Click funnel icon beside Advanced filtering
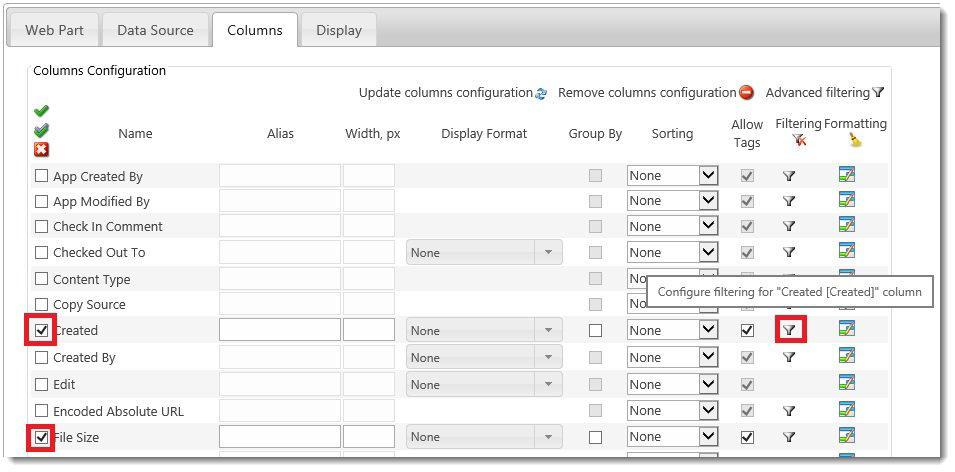This screenshot has height=472, width=955. pyautogui.click(x=878, y=93)
